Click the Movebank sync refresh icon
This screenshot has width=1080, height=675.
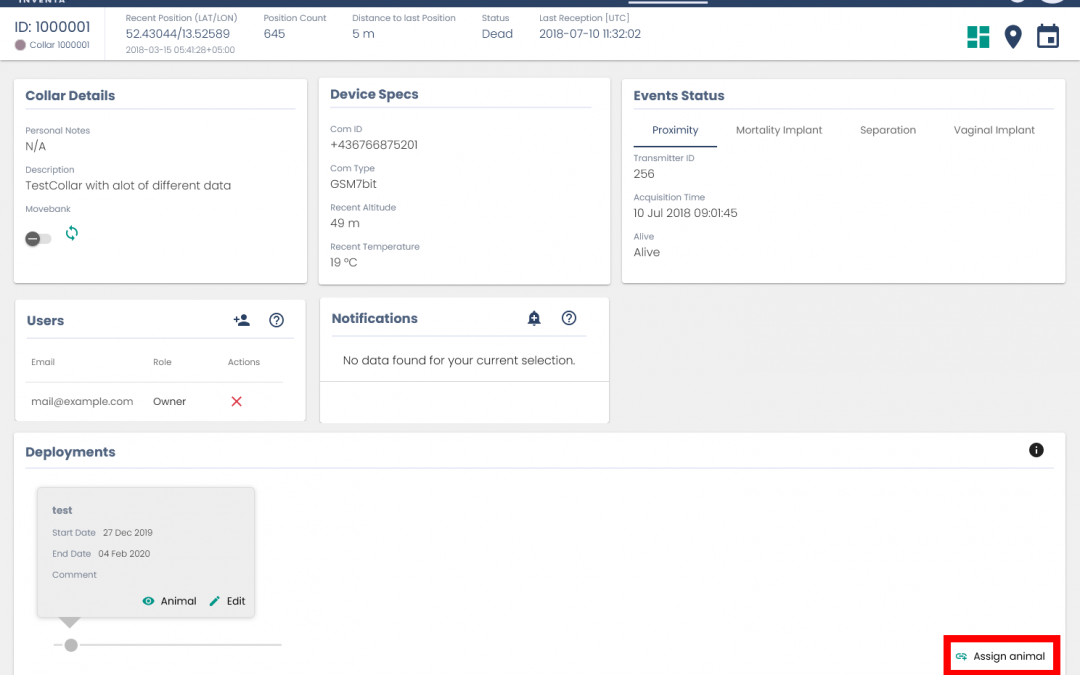72,233
